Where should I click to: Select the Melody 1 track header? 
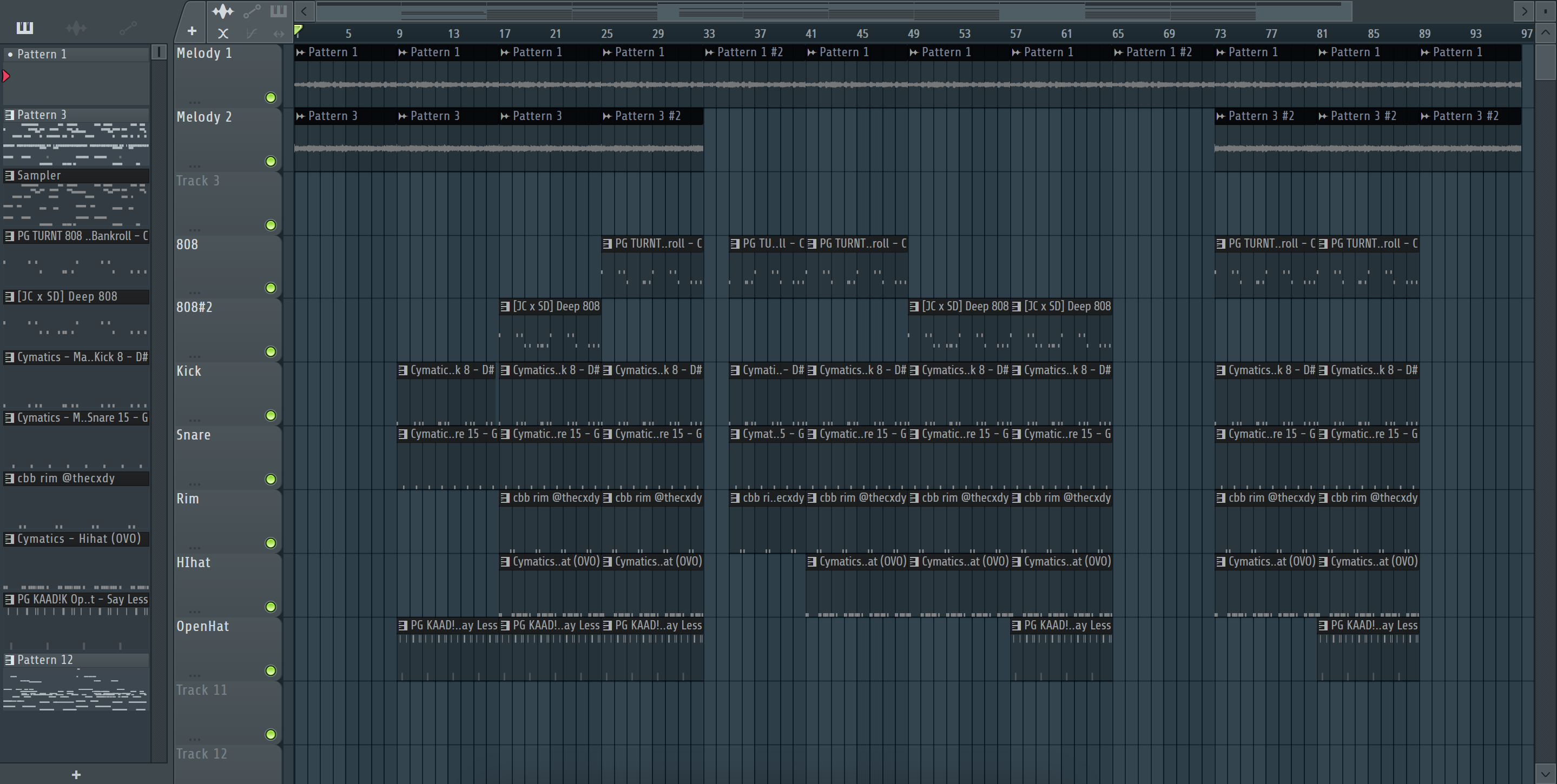point(227,76)
